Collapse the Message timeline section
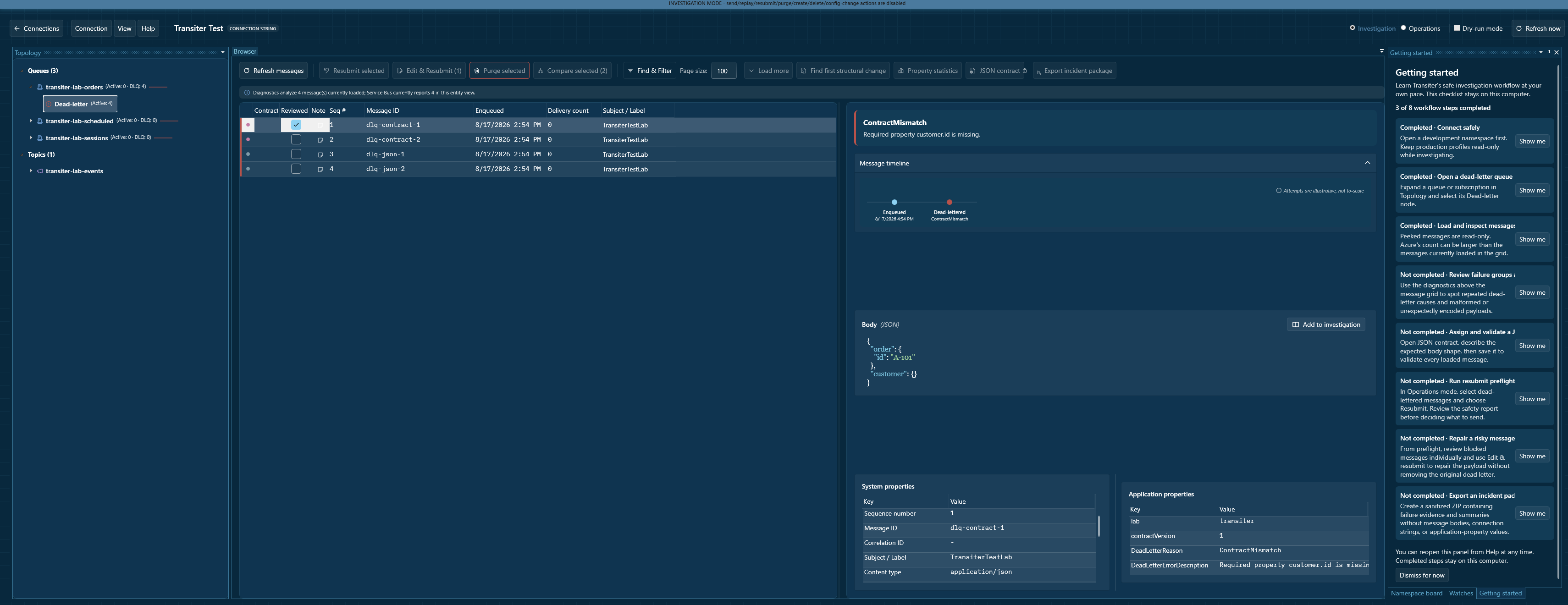This screenshot has height=605, width=1568. pyautogui.click(x=1367, y=163)
